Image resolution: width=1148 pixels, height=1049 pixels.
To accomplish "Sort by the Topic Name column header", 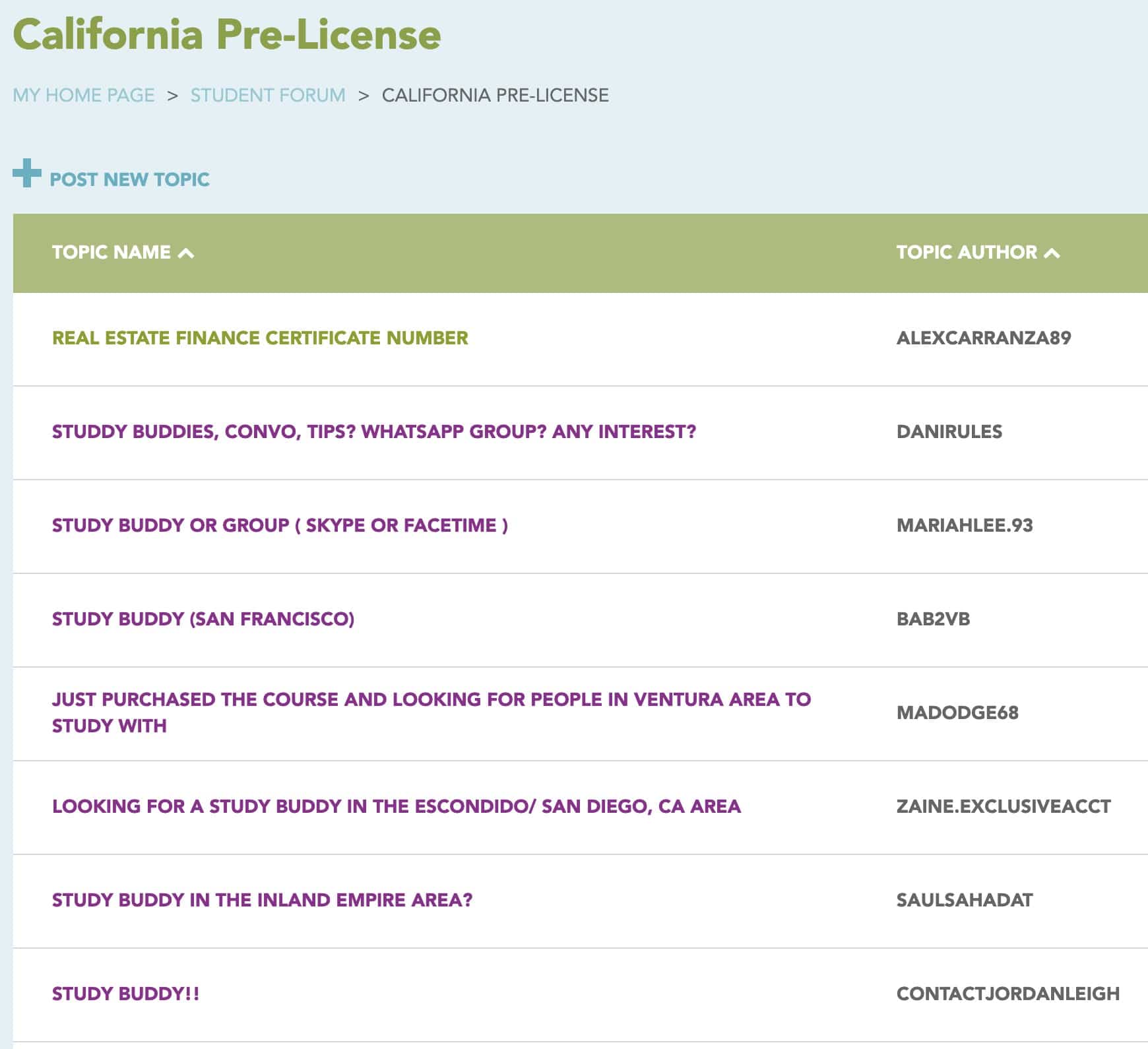I will (x=112, y=252).
